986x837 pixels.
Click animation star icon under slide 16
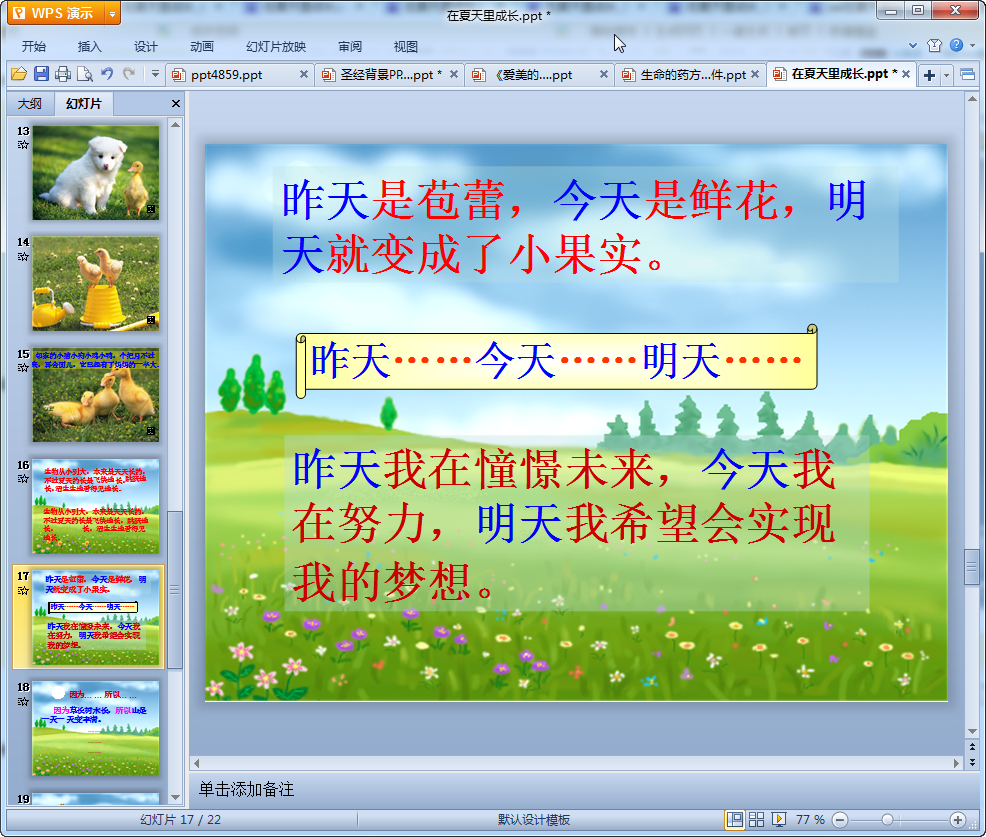[x=23, y=479]
